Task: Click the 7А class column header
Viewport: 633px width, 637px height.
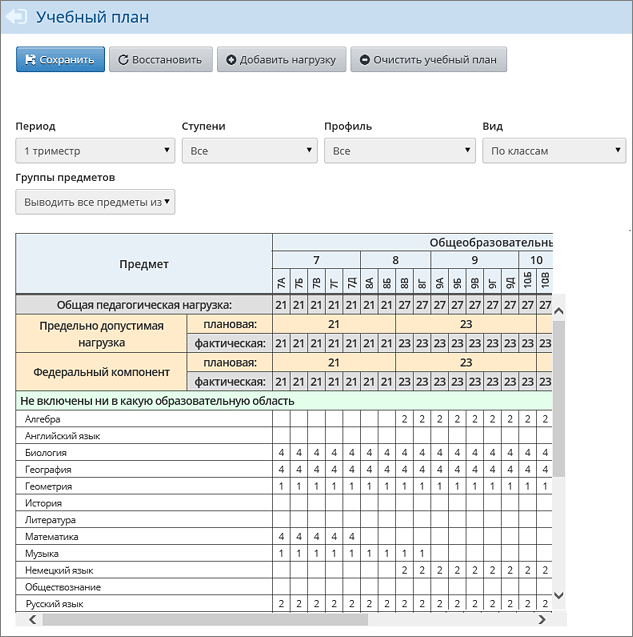Action: point(282,281)
